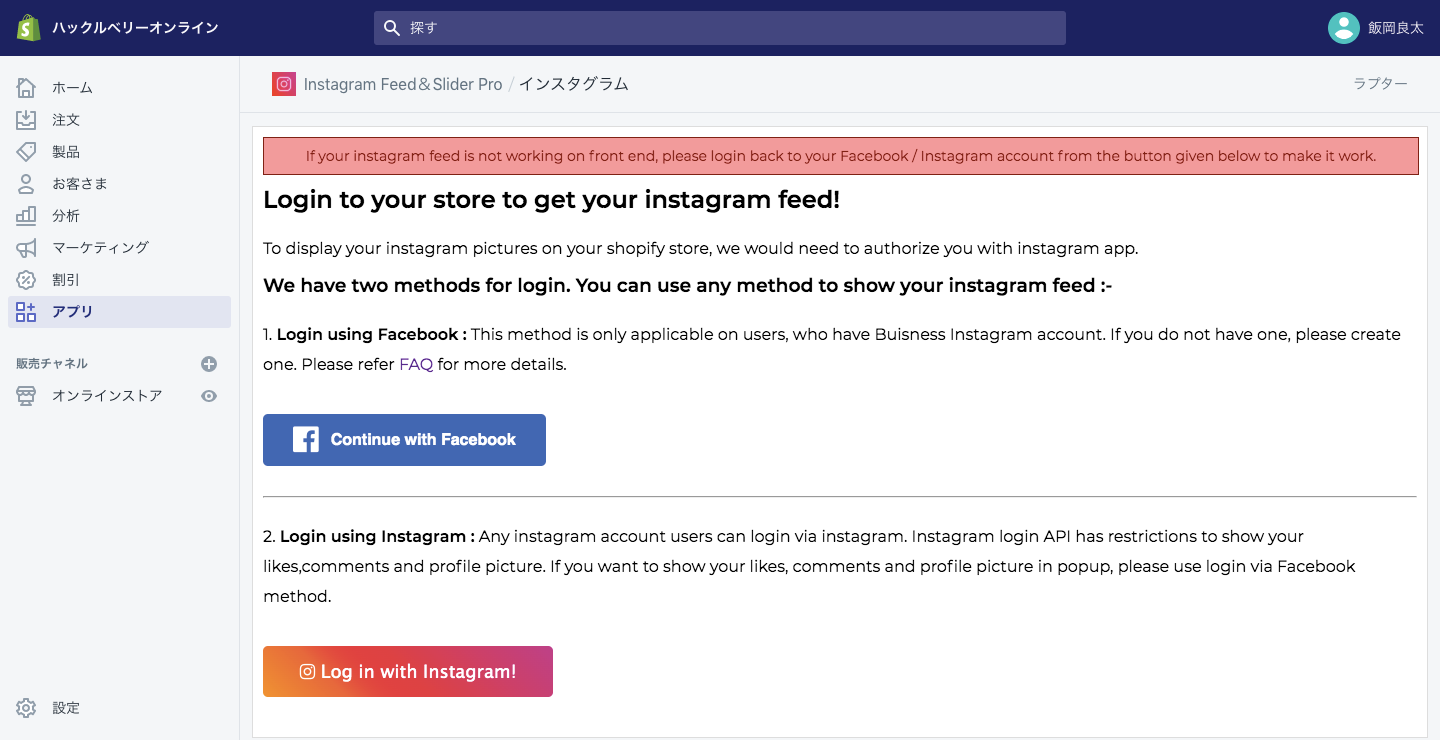Click Instagram Feed＆Slider Pro breadcrumb
The width and height of the screenshot is (1440, 740).
[403, 84]
